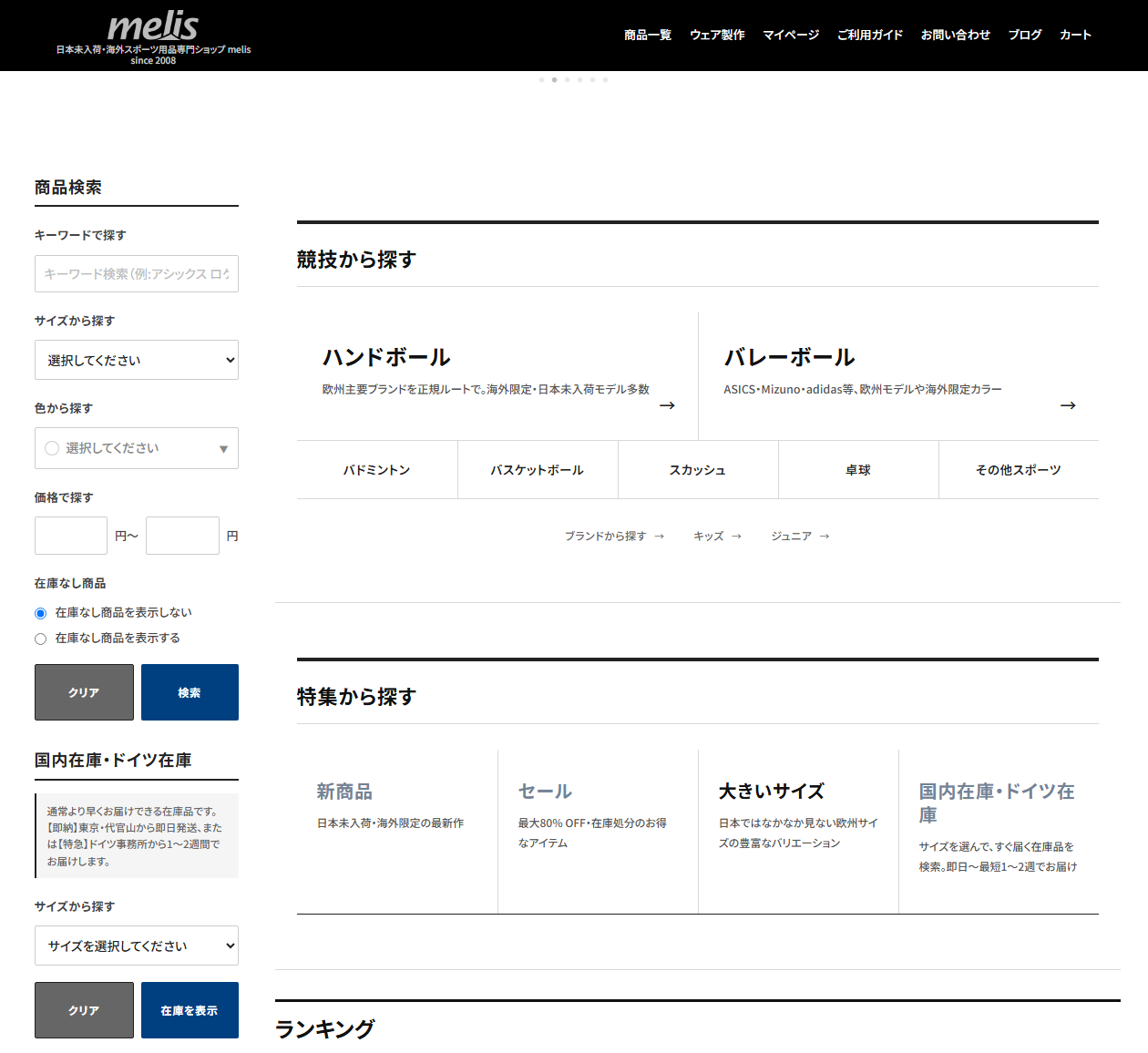This screenshot has width=1148, height=1053.
Task: Open the ハンドボール category card
Action: tap(497, 376)
